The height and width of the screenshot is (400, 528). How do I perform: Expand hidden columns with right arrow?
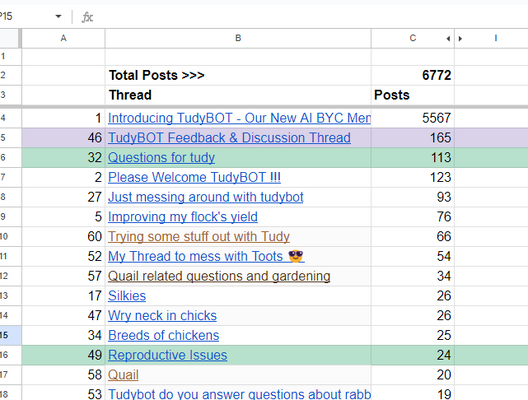(x=460, y=39)
